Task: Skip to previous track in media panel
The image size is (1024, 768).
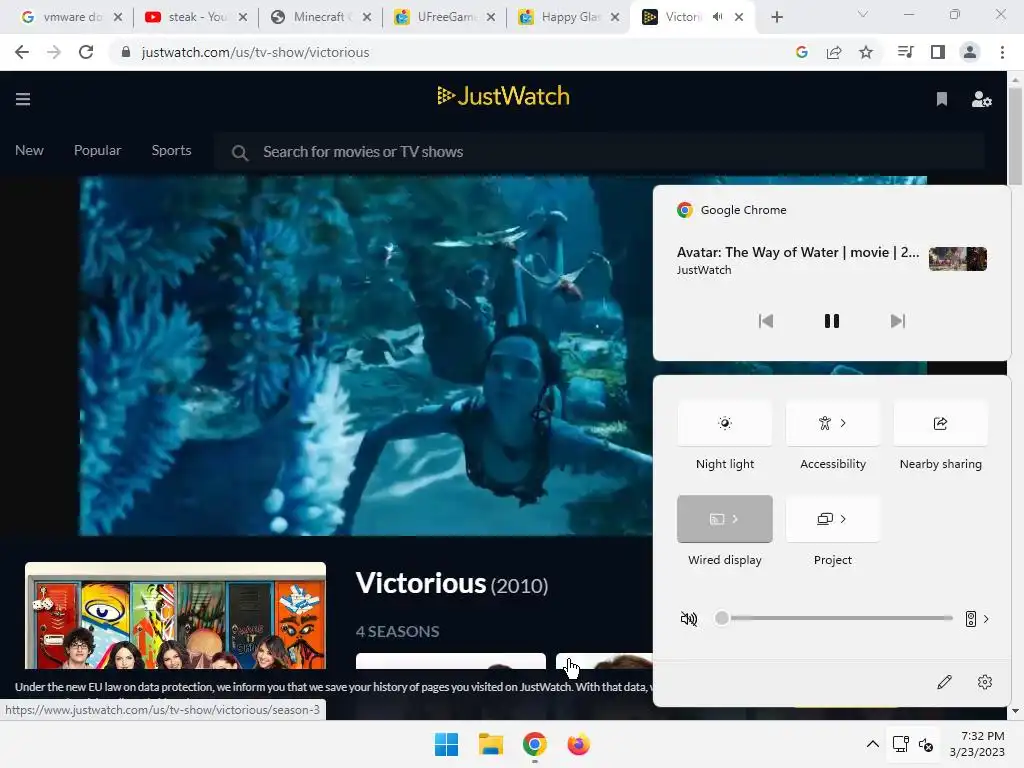Action: [x=765, y=321]
